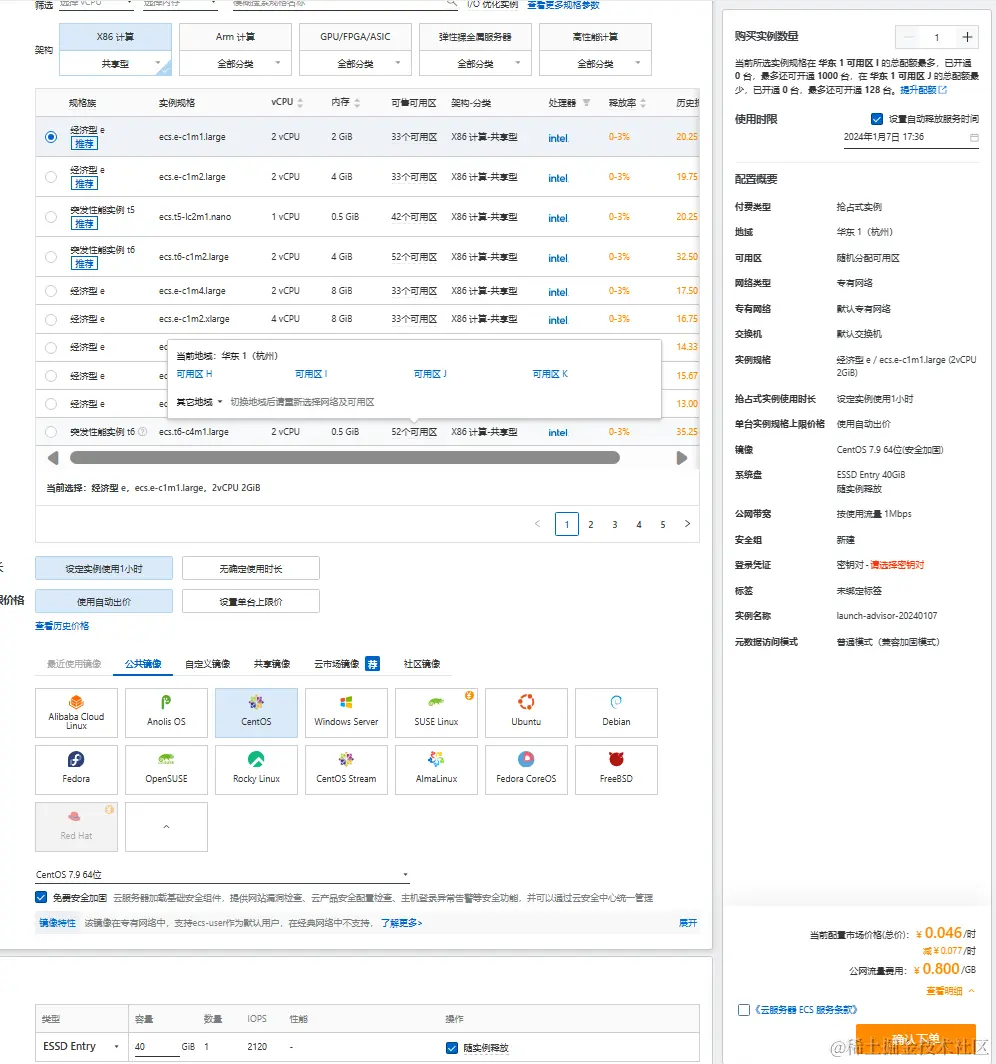996x1064 pixels.
Task: Collapse the image list with up-arrow tile
Action: click(x=166, y=826)
